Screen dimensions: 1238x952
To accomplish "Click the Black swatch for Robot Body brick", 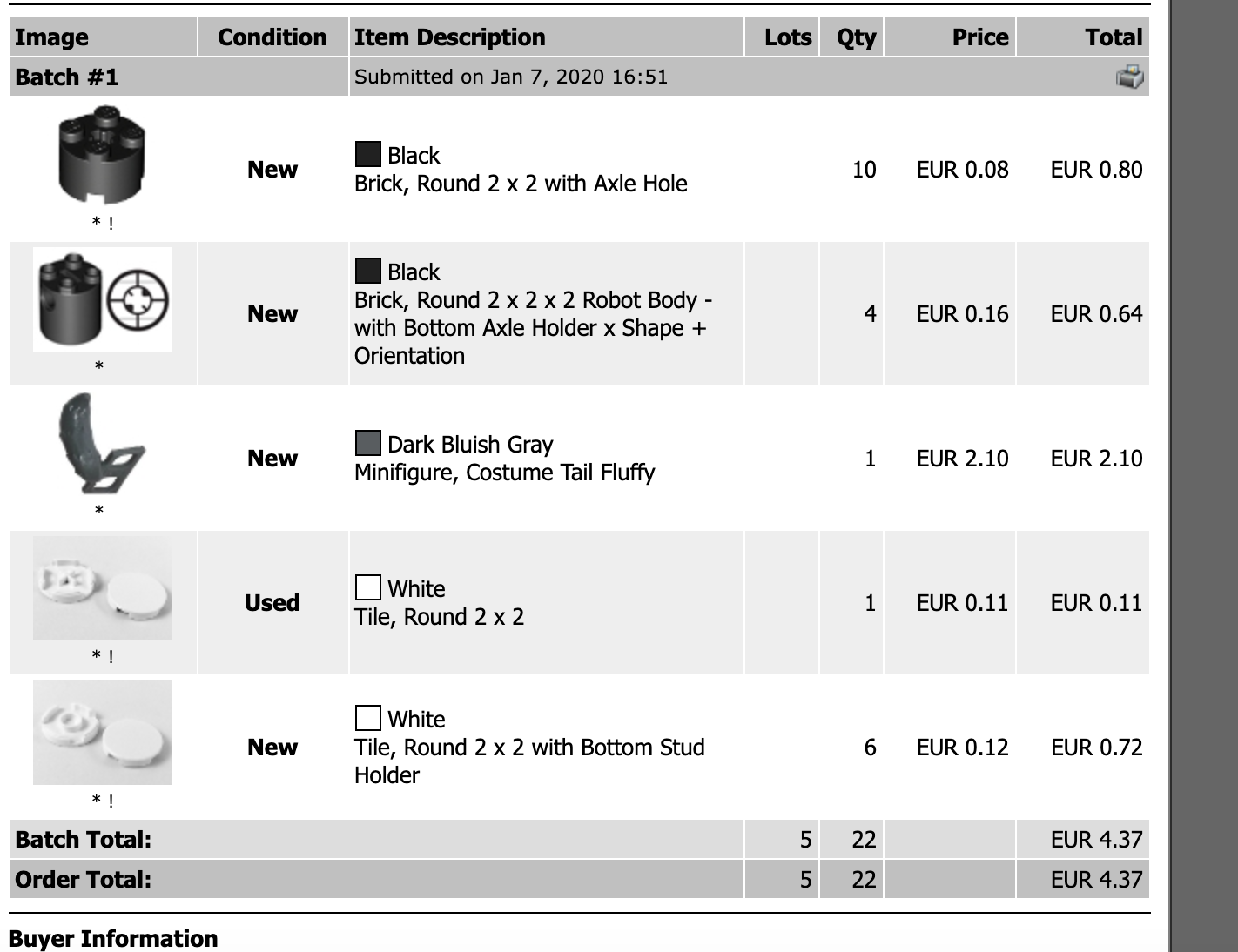I will click(x=368, y=272).
